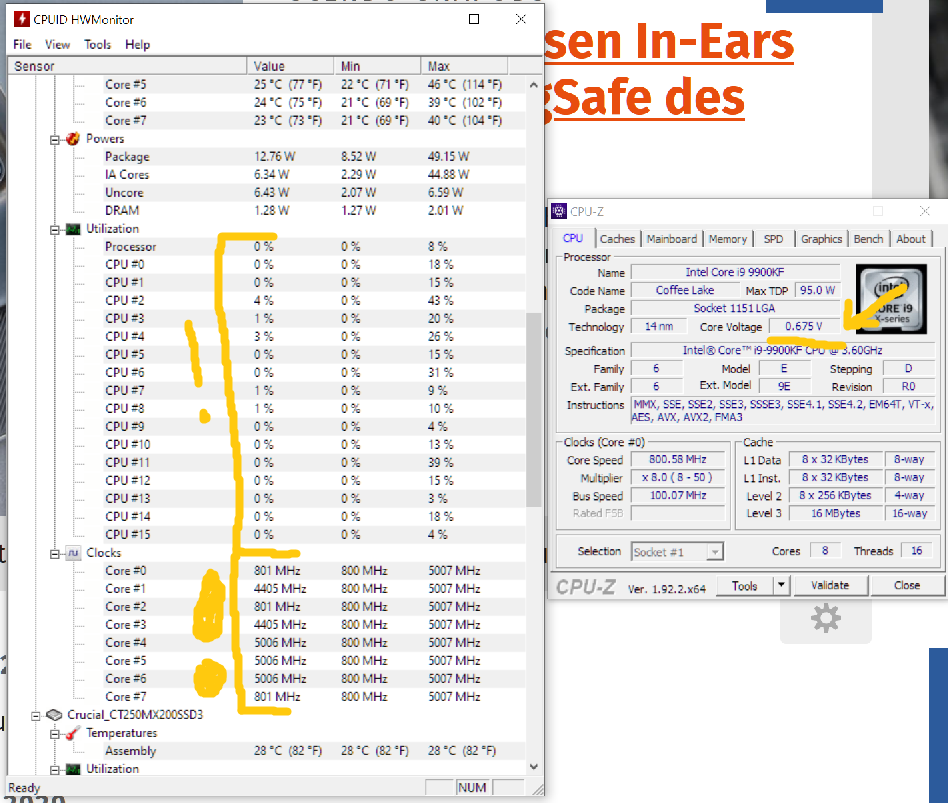Switch to the Memory tab in CPU-Z
Viewport: 948px width, 812px height.
[727, 239]
